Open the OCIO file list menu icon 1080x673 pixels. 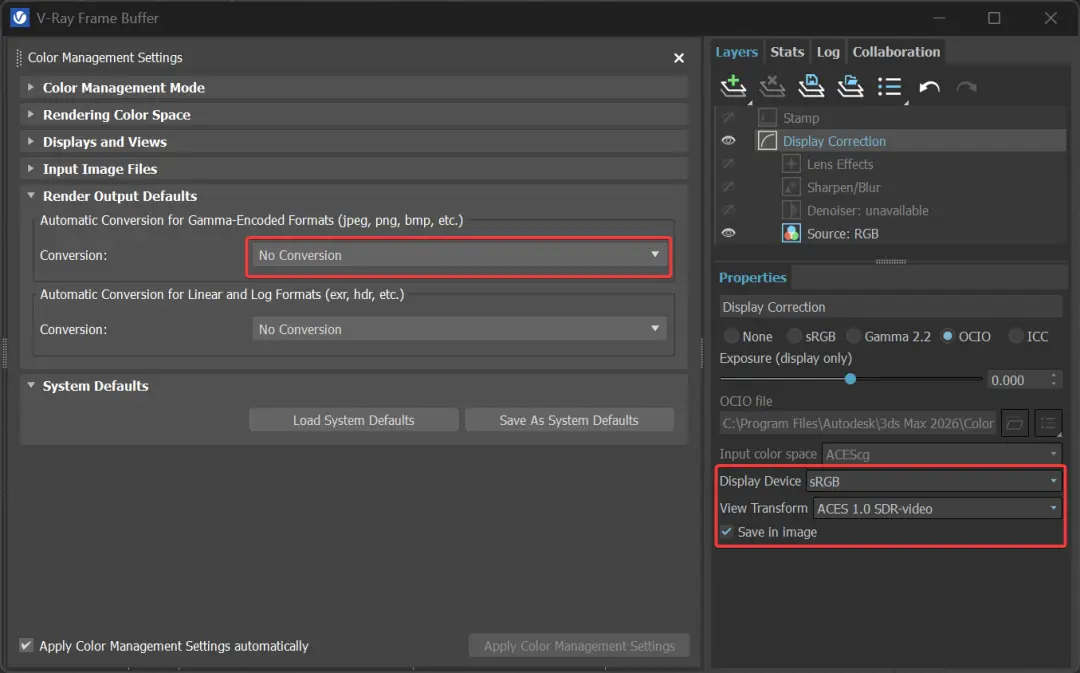(1048, 424)
